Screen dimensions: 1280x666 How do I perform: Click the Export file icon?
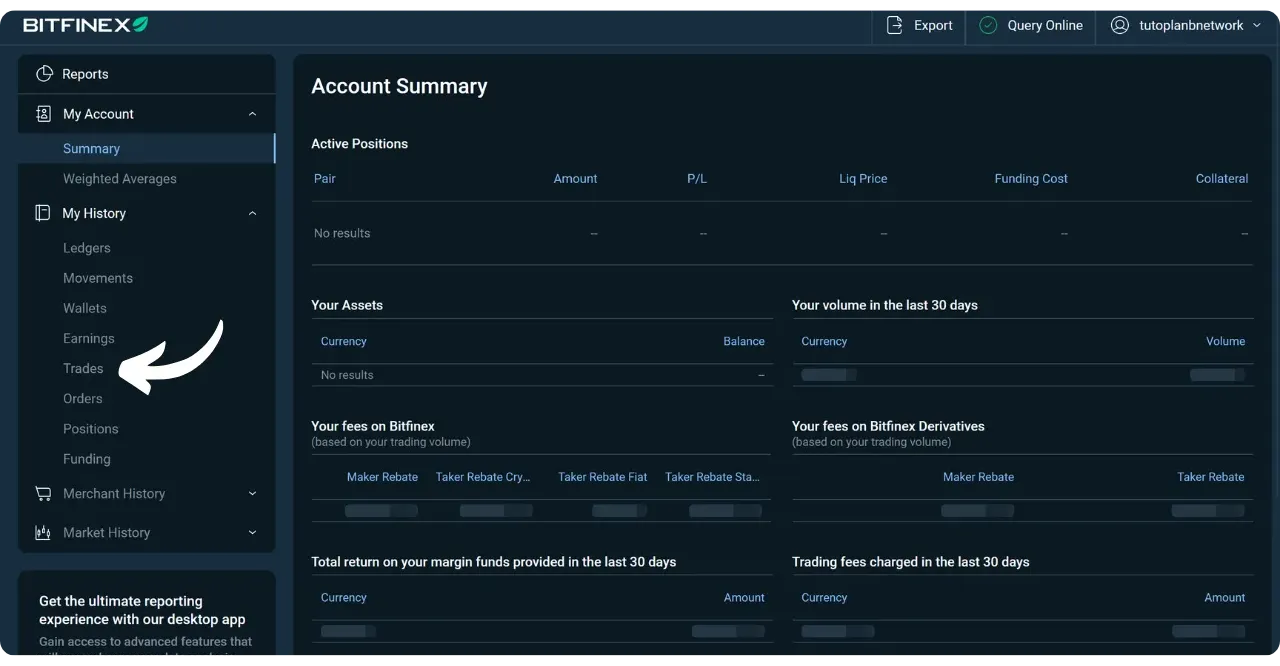coord(895,26)
